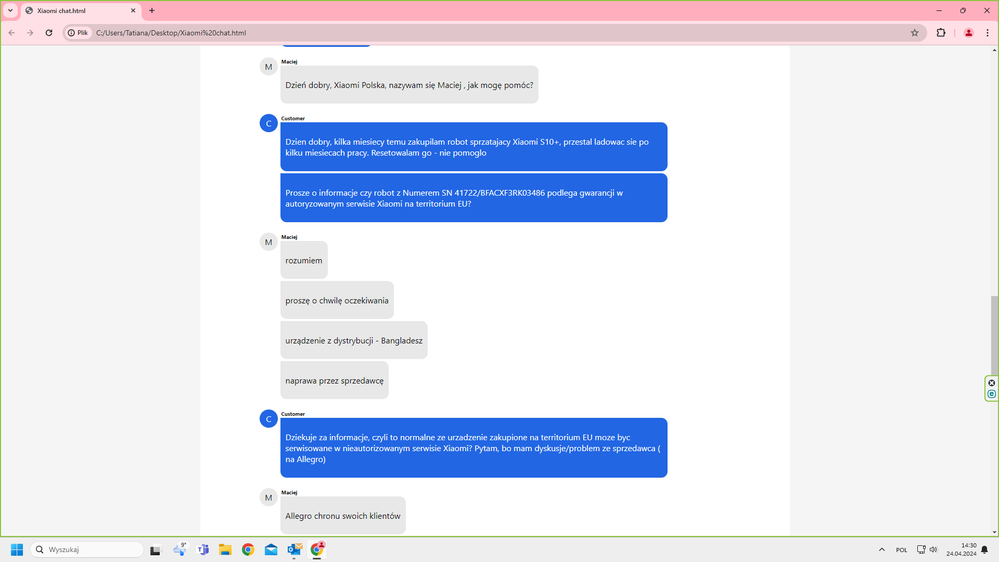Click 'naprawa przez sprzedawcę' bubble
999x562 pixels.
point(334,380)
